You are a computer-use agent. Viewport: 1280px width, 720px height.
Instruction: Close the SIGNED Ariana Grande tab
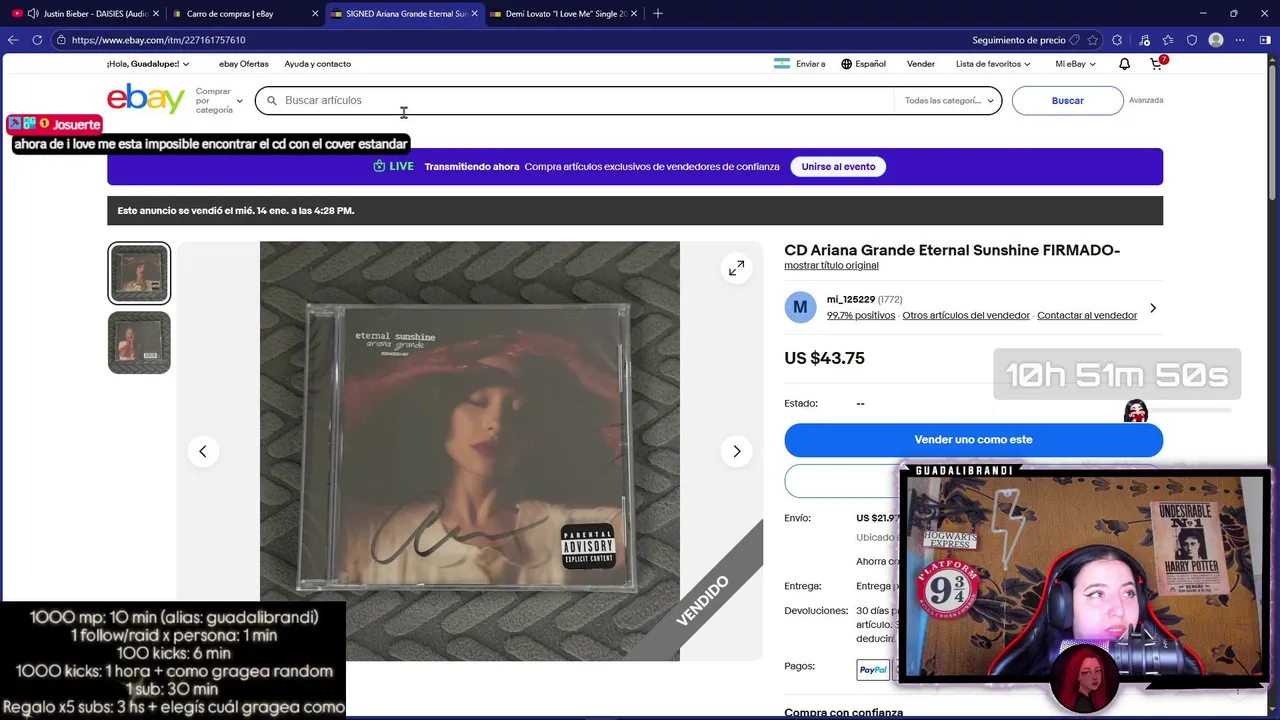point(475,14)
